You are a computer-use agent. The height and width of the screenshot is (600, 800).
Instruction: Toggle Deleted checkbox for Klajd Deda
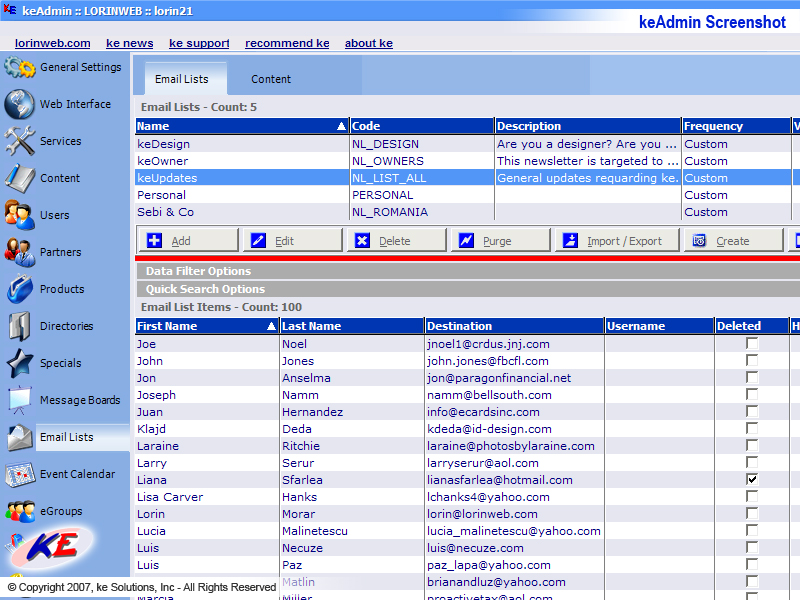[752, 429]
